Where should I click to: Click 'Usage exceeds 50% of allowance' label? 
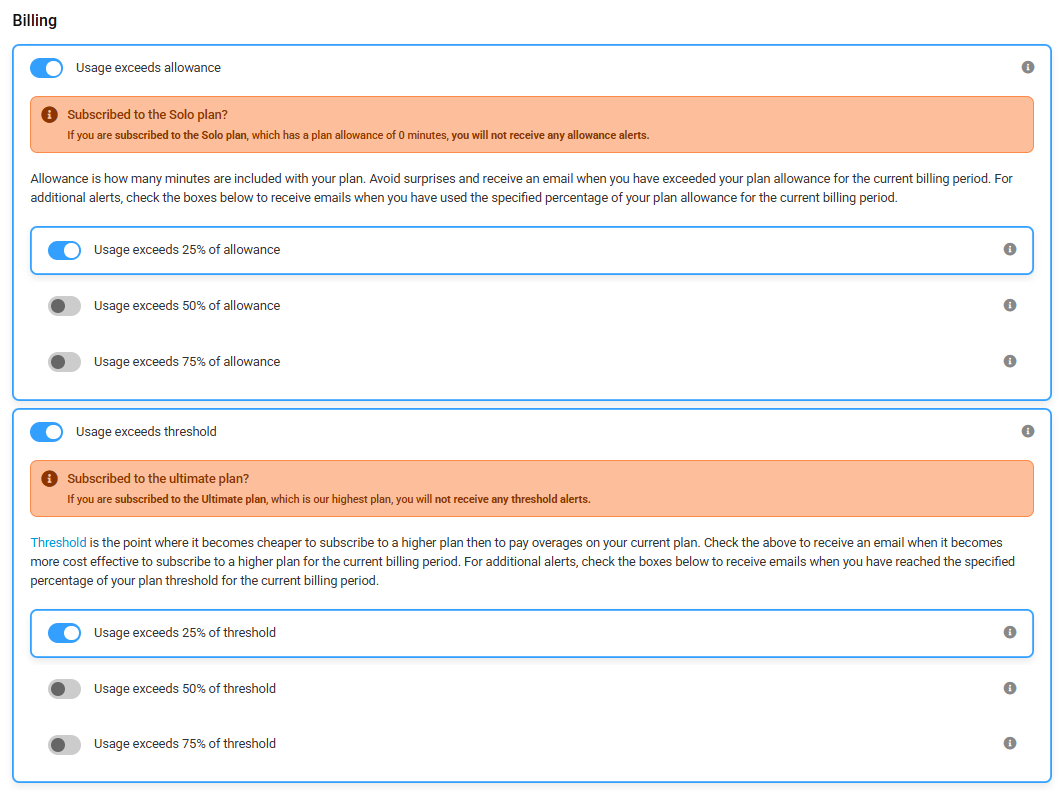click(187, 306)
